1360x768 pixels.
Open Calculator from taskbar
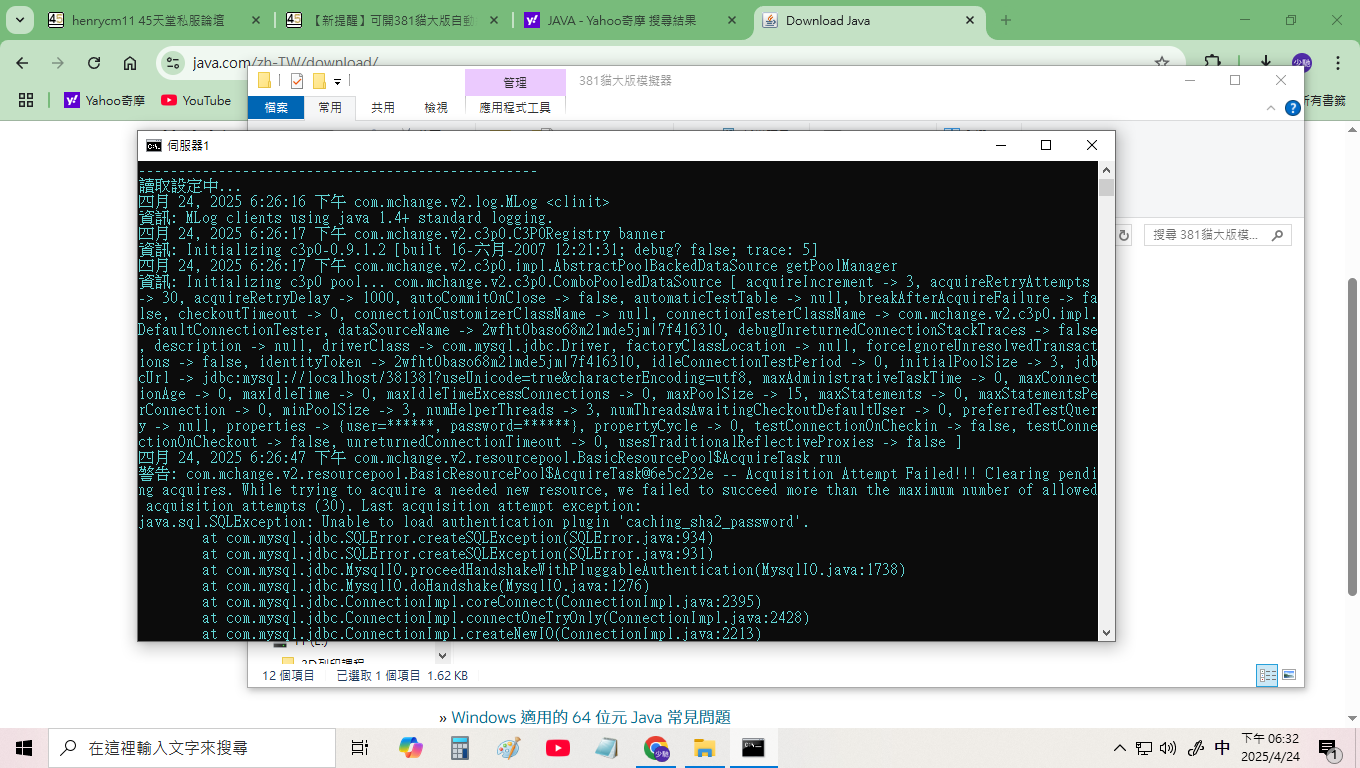click(460, 748)
